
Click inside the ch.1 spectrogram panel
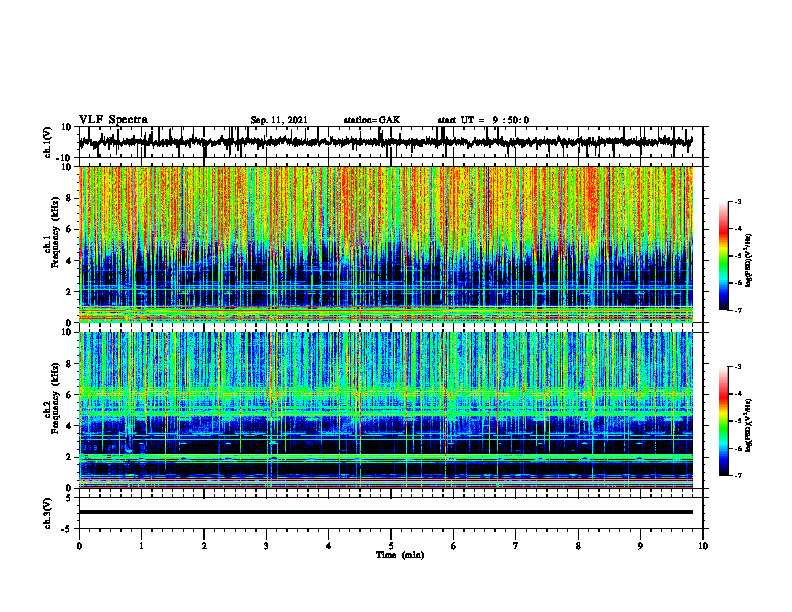coord(385,244)
